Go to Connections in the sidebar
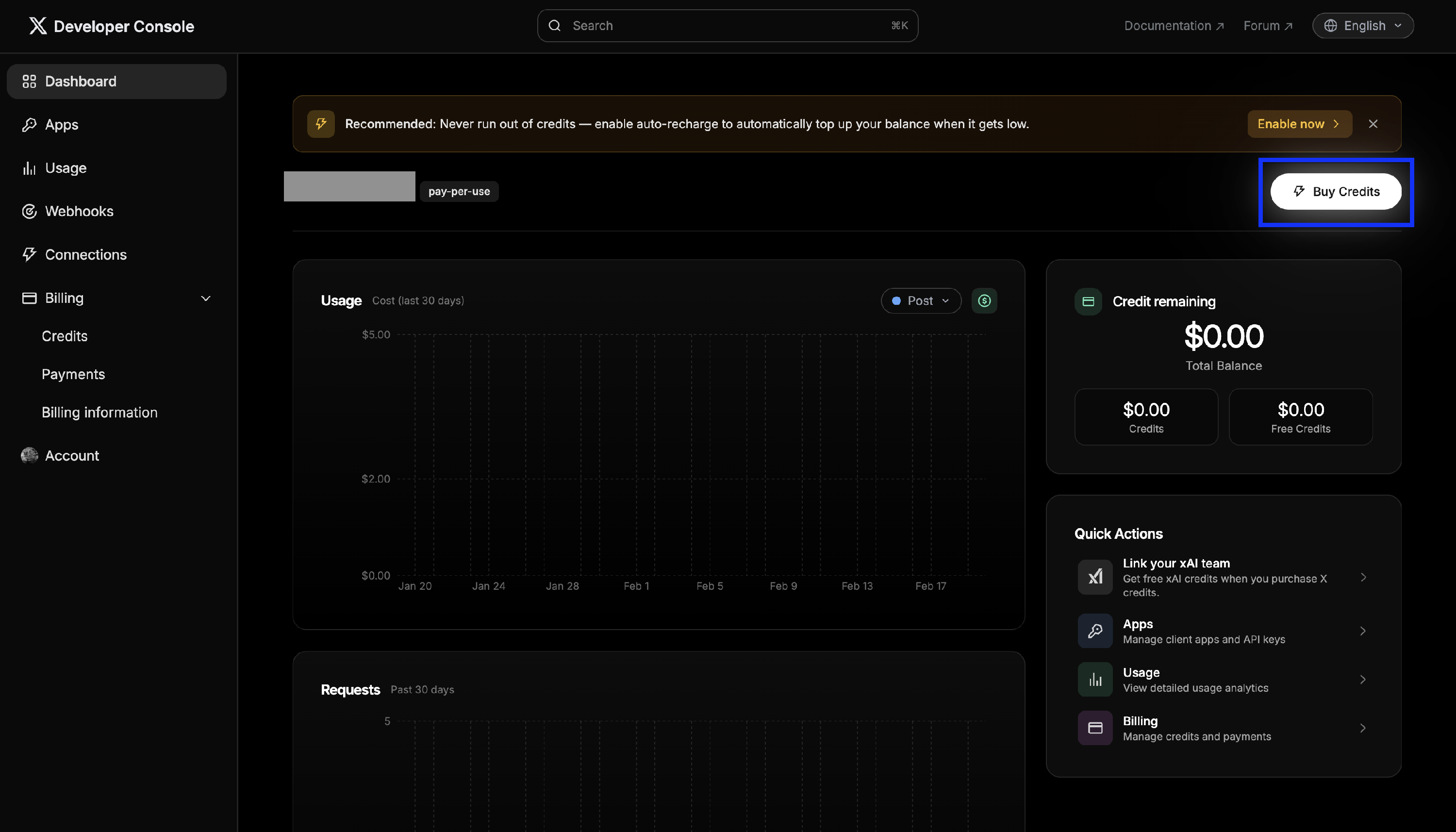 tap(86, 255)
